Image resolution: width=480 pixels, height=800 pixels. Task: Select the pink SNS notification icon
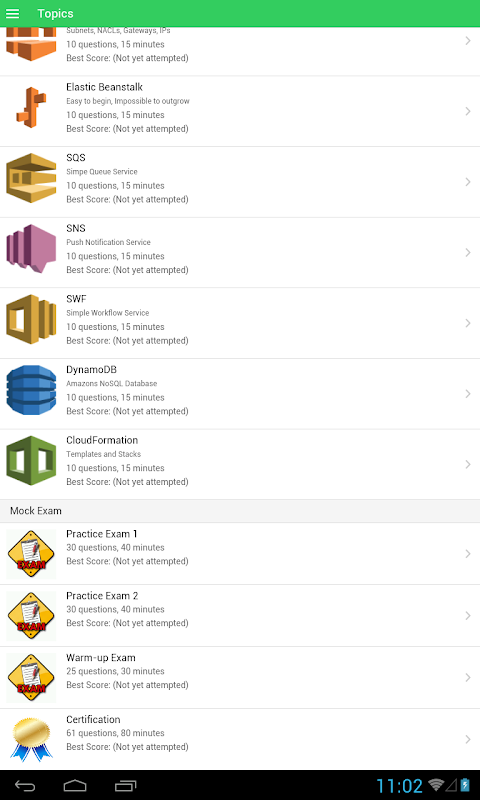(x=31, y=248)
